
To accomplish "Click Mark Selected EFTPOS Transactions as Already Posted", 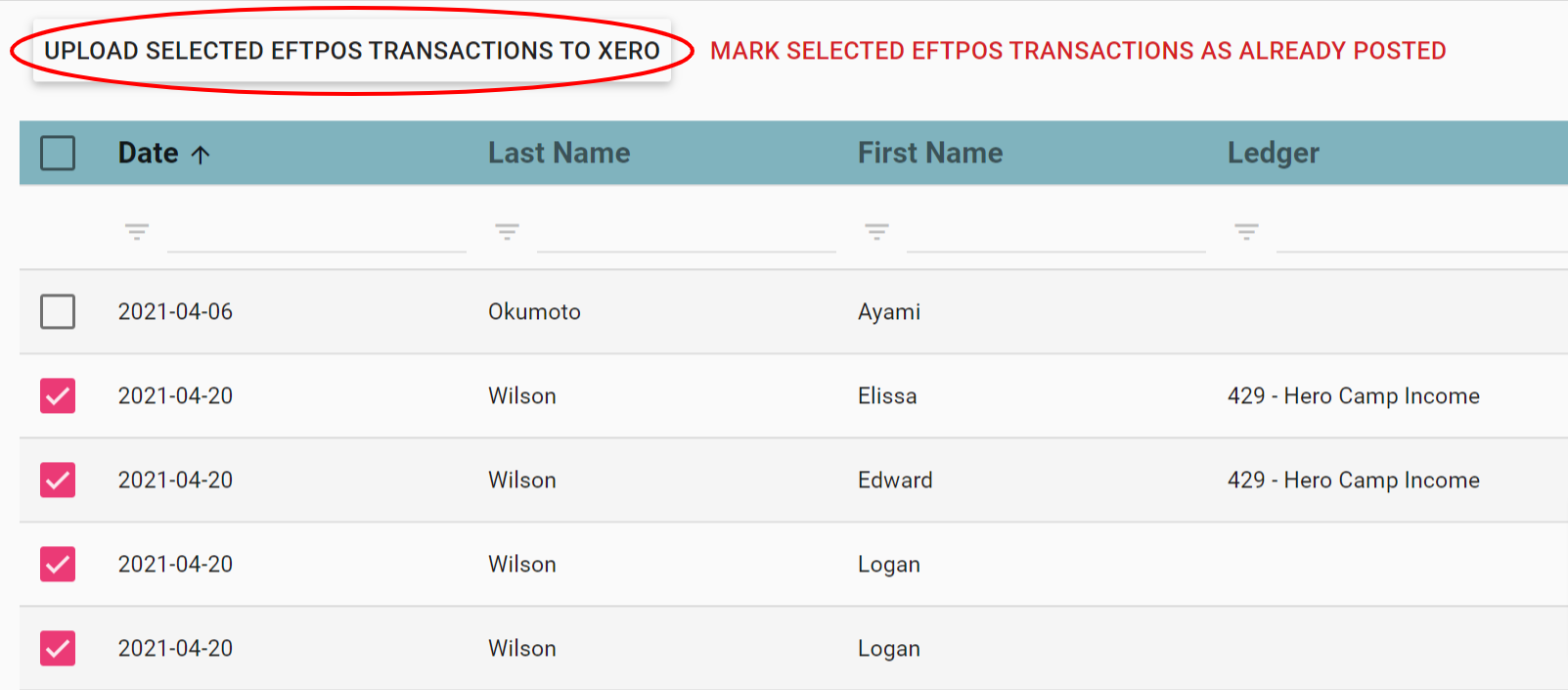I will pyautogui.click(x=1078, y=51).
